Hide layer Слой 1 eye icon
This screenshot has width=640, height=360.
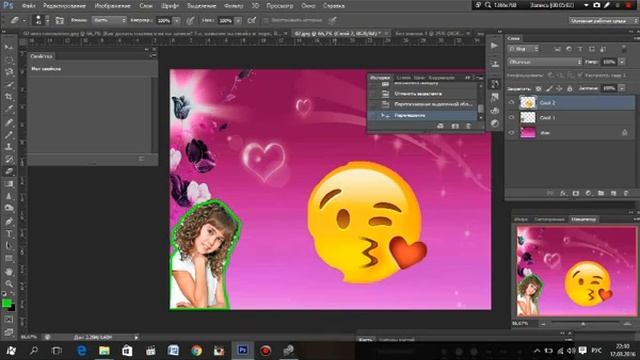click(511, 118)
